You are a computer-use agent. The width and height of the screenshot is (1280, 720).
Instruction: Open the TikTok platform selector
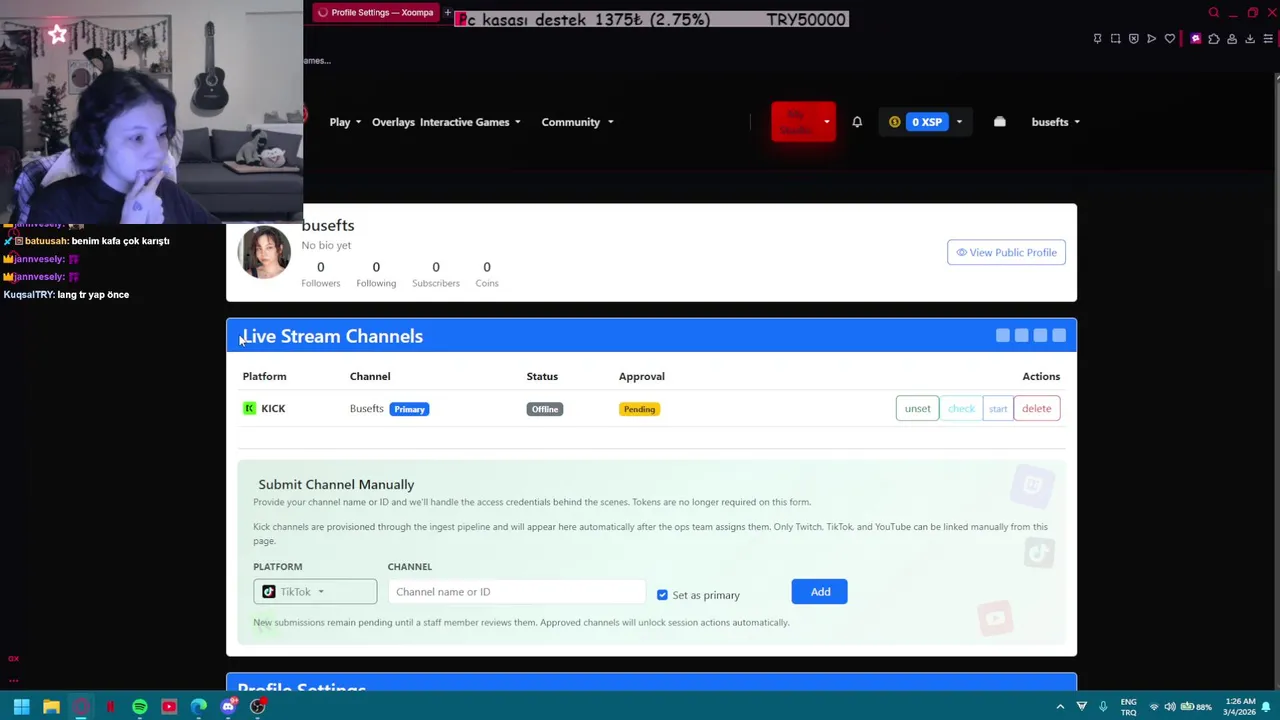point(315,592)
